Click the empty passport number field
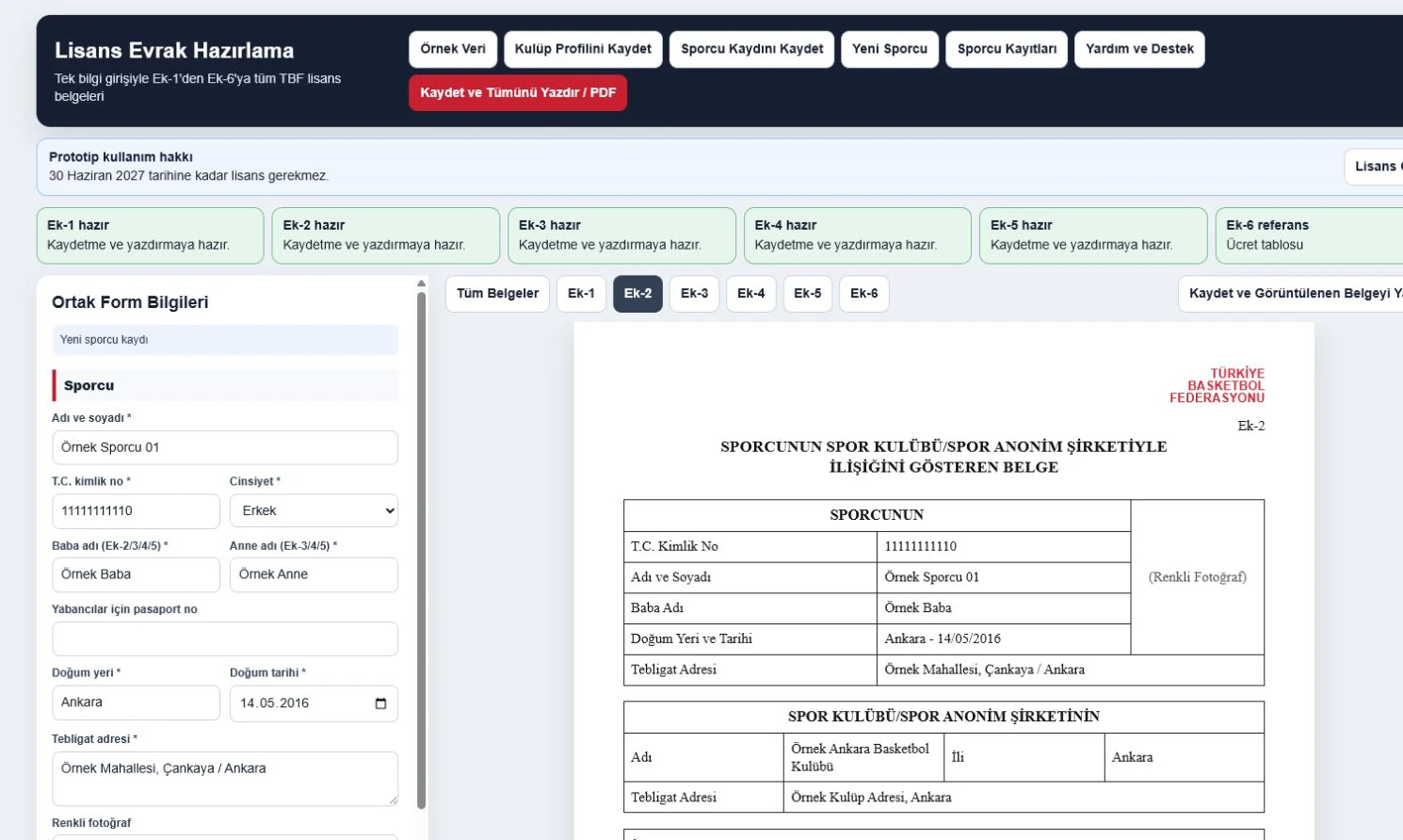1403x840 pixels. 225,638
